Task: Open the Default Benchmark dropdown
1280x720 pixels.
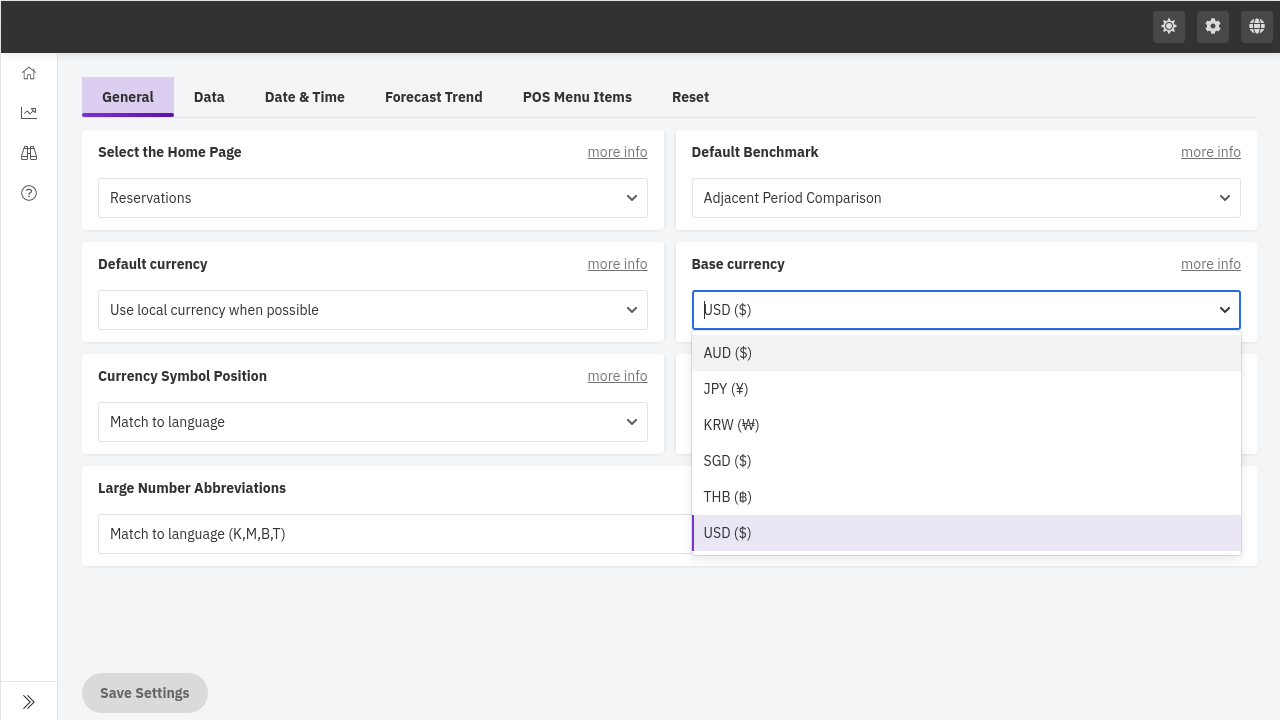Action: click(x=966, y=198)
